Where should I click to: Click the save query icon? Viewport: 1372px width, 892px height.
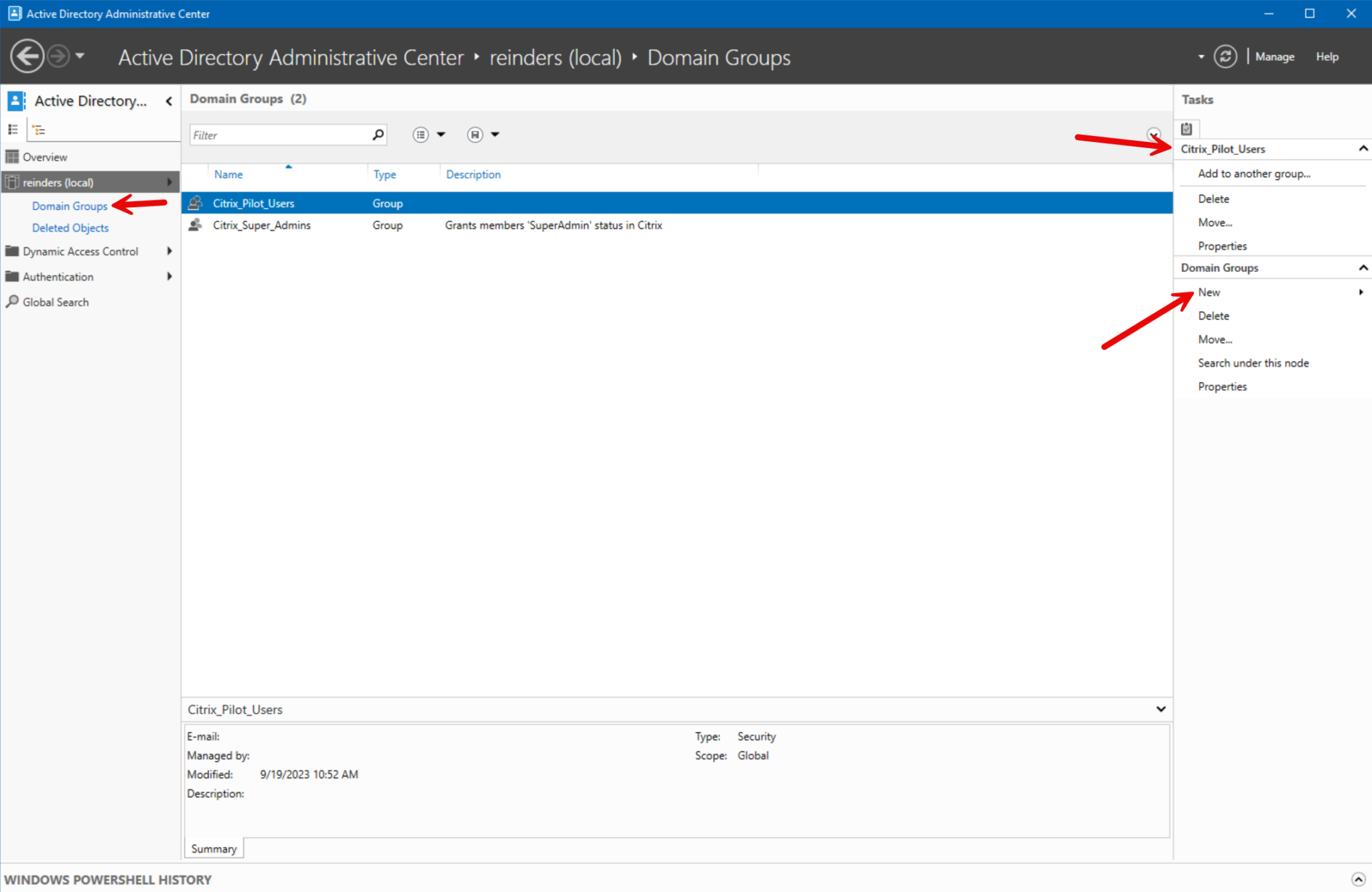(x=474, y=134)
